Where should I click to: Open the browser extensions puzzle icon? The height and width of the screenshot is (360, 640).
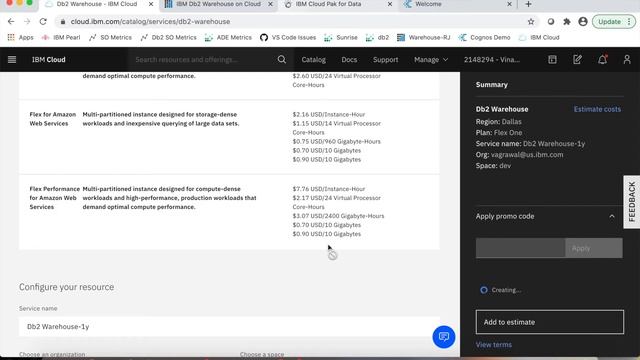567,22
